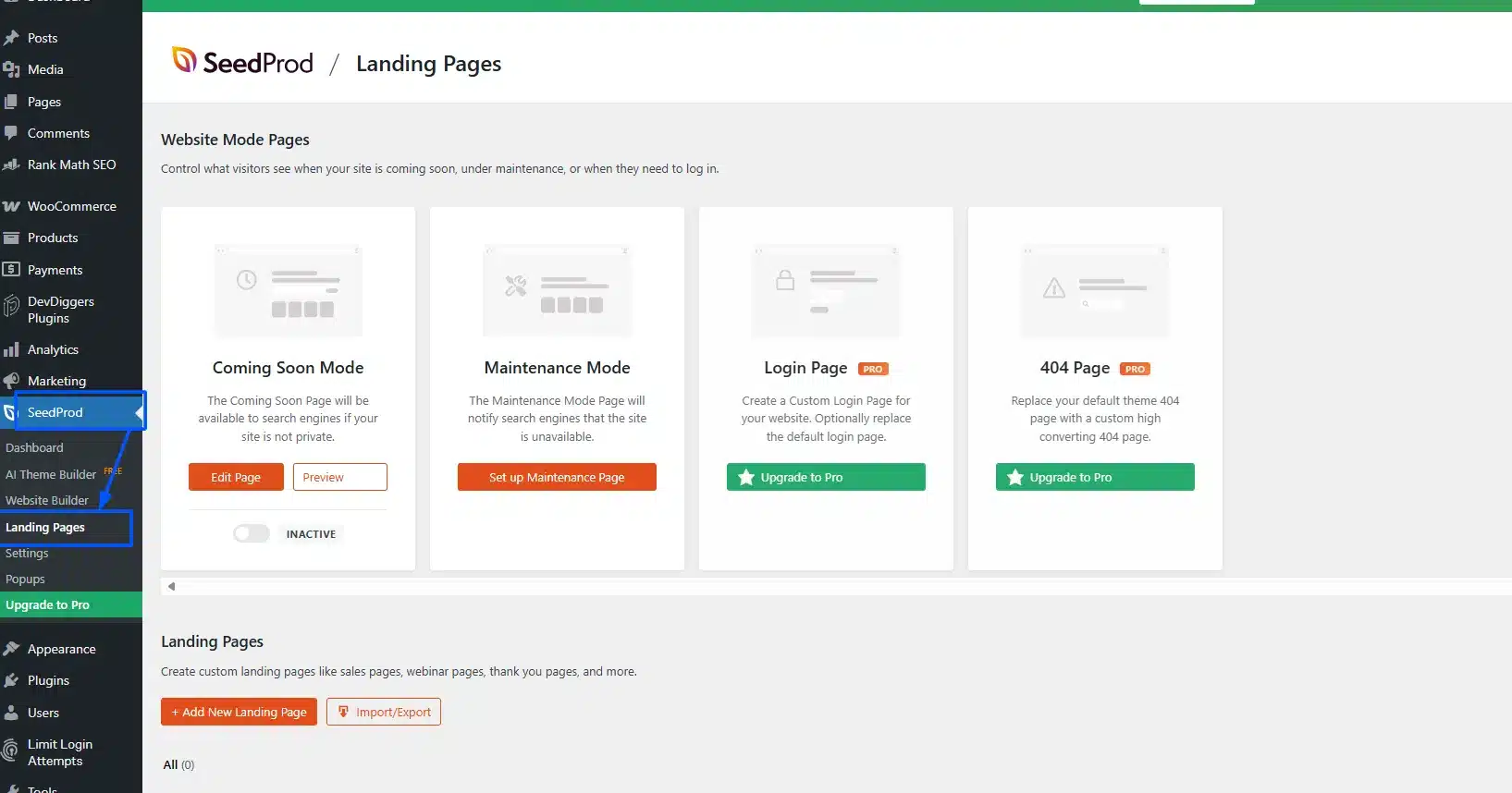Click the PRO badge next to Login Page

coord(873,369)
